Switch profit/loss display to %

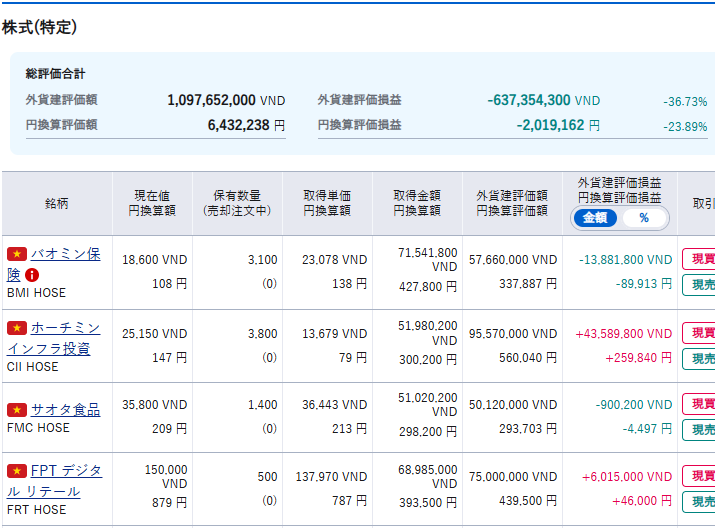[x=643, y=218]
